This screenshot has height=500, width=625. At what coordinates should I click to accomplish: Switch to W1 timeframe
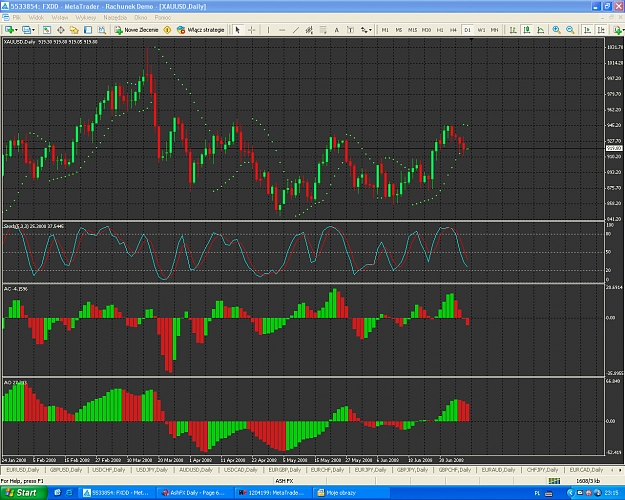[x=481, y=30]
